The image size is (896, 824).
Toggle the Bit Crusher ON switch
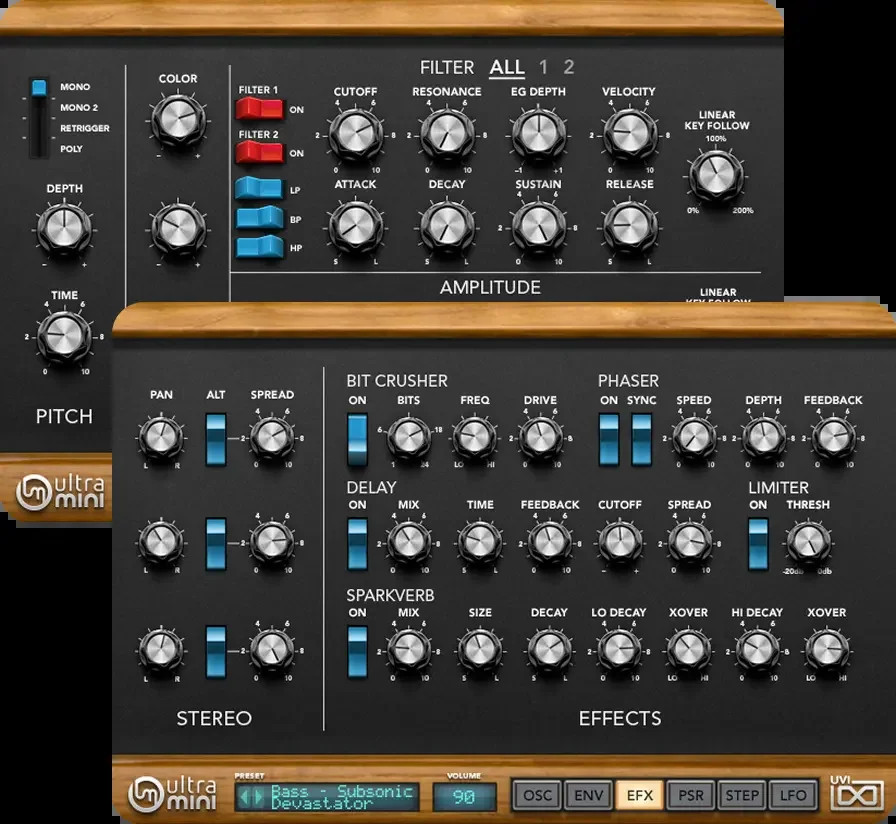point(357,440)
